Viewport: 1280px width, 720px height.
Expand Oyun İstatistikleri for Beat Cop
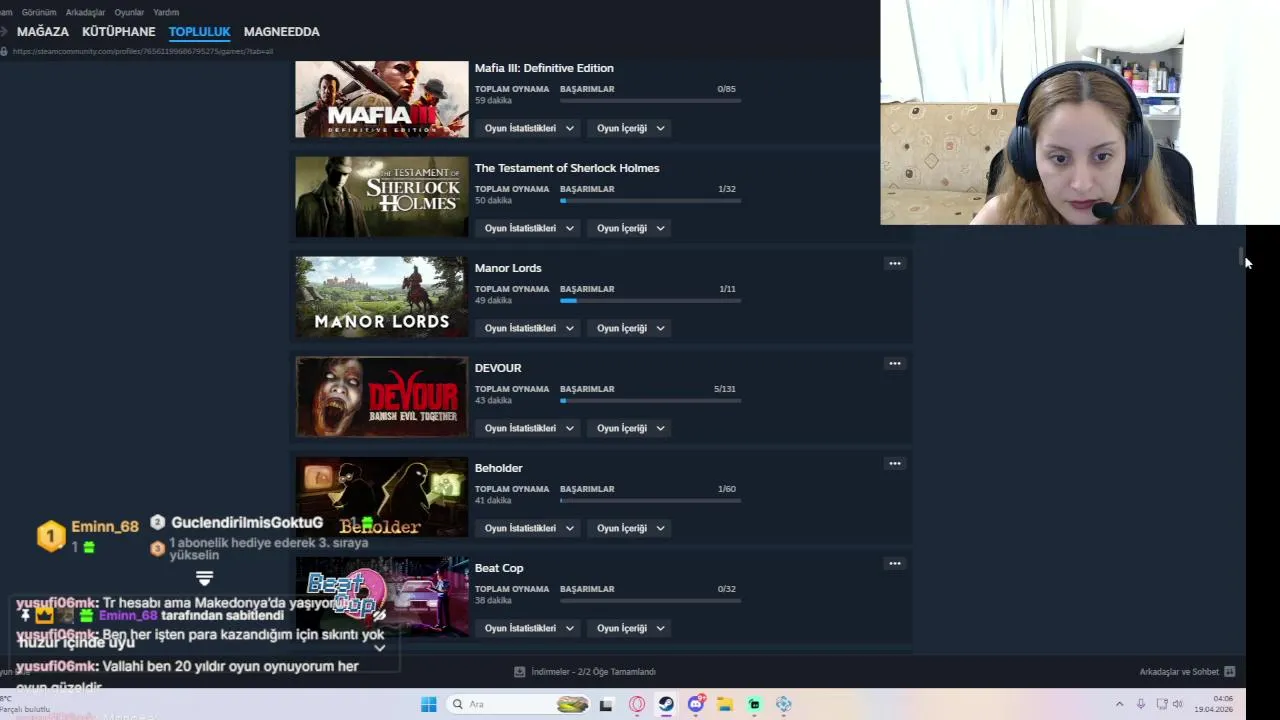point(528,628)
